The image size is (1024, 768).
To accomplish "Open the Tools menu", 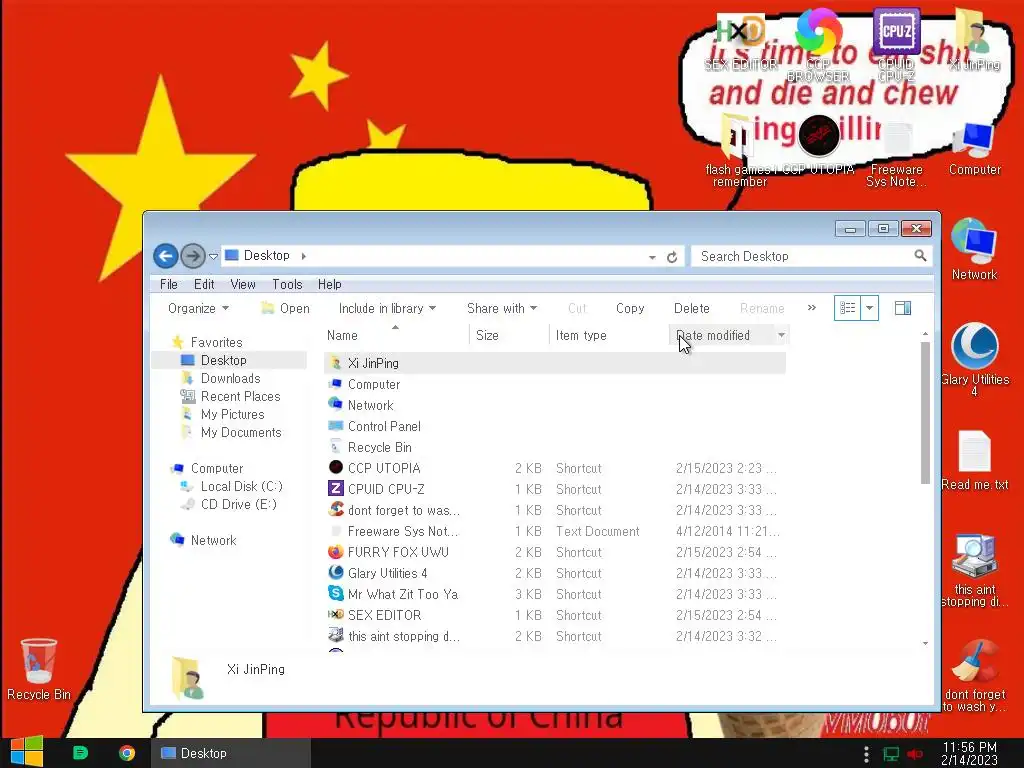I will [287, 284].
